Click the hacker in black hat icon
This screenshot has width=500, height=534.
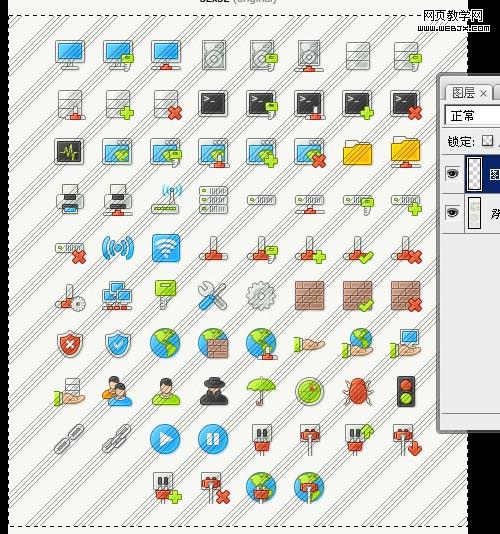(x=214, y=391)
